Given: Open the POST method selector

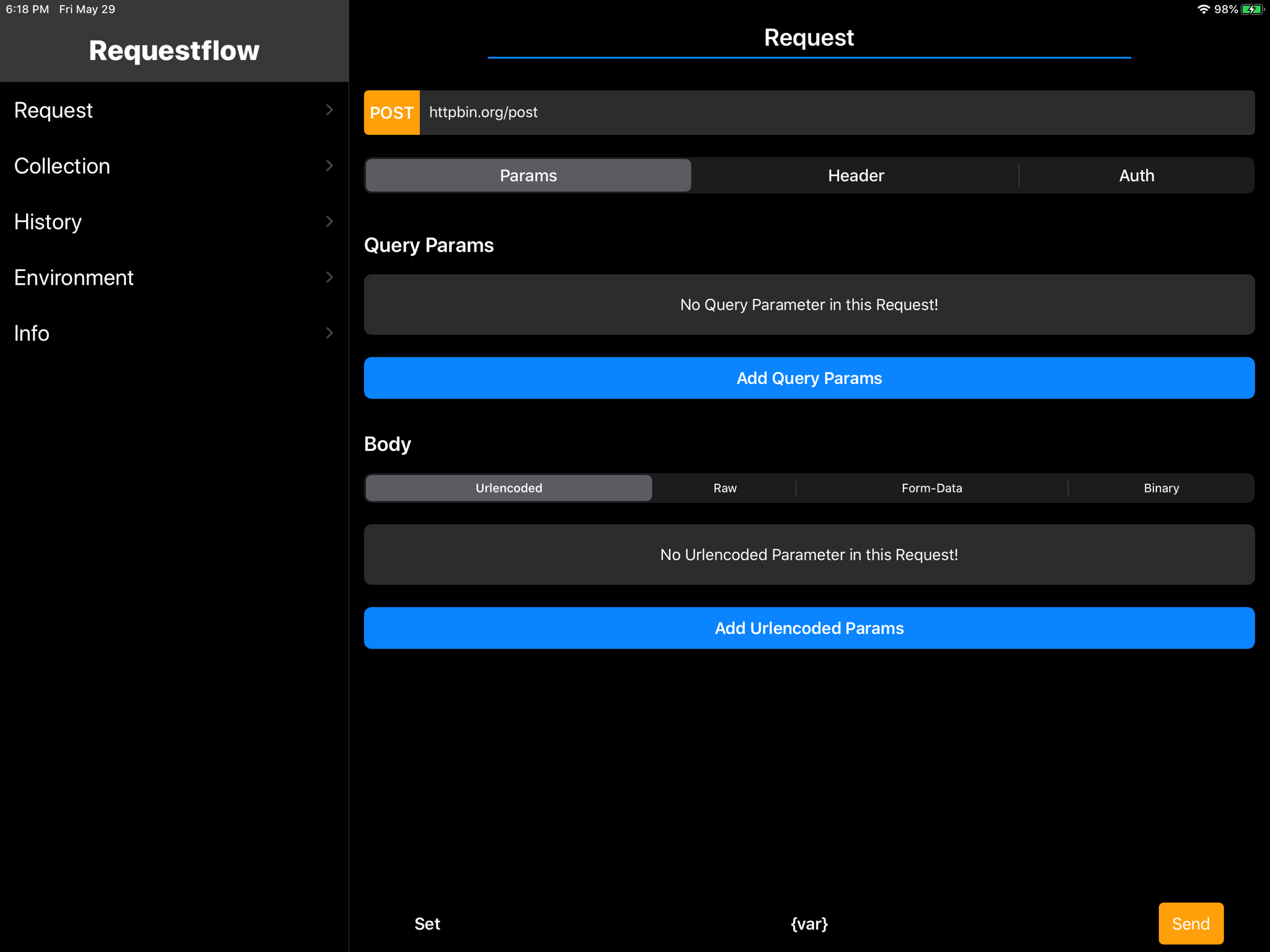Looking at the screenshot, I should [x=391, y=112].
